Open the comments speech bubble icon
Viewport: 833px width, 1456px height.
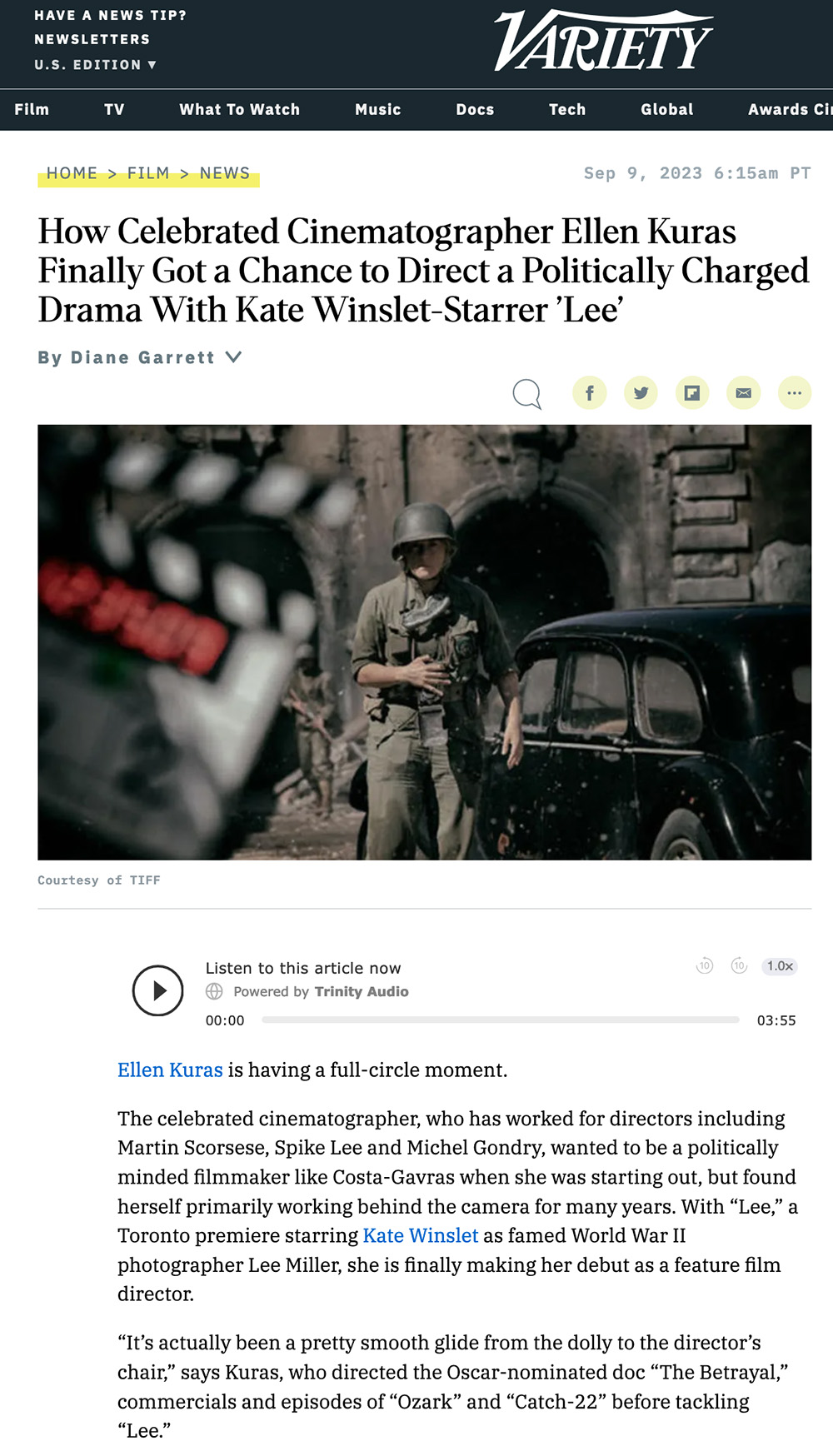pos(526,393)
